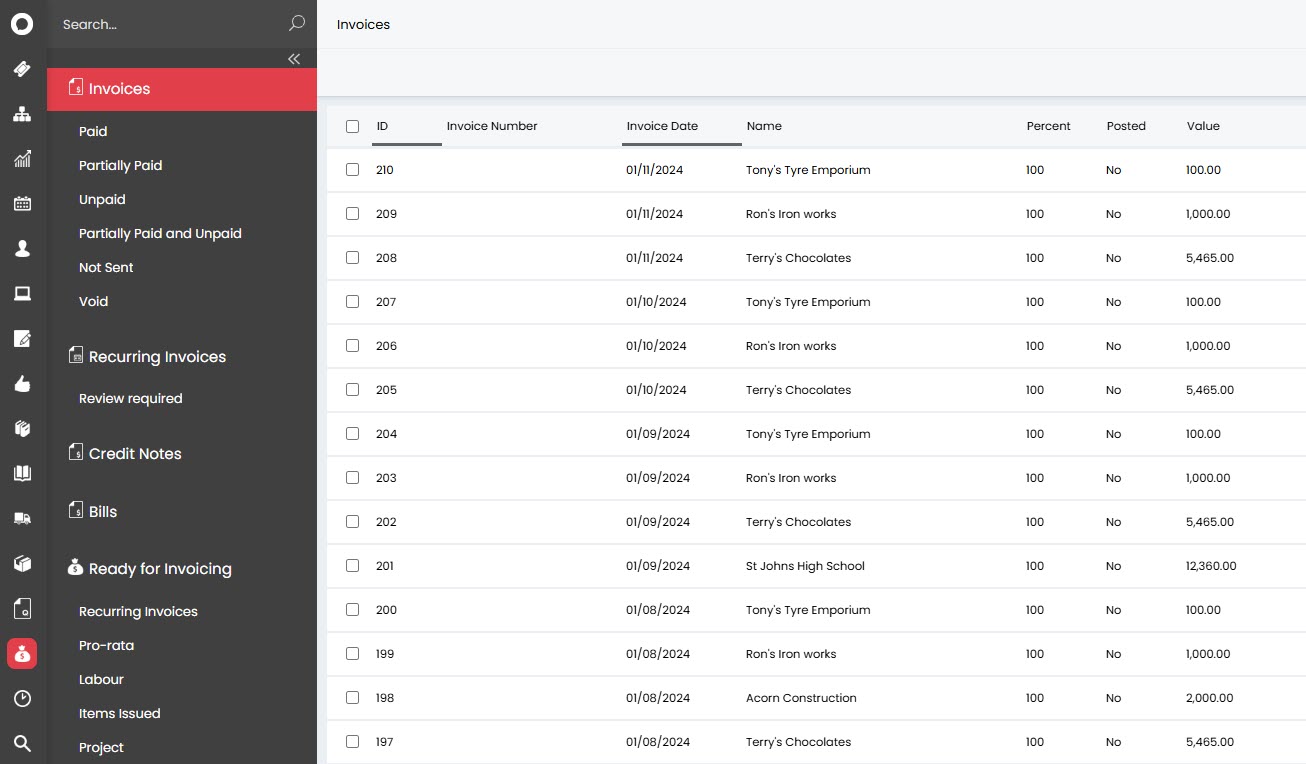This screenshot has height=764, width=1306.
Task: Open Review required under Recurring Invoices
Action: click(130, 398)
